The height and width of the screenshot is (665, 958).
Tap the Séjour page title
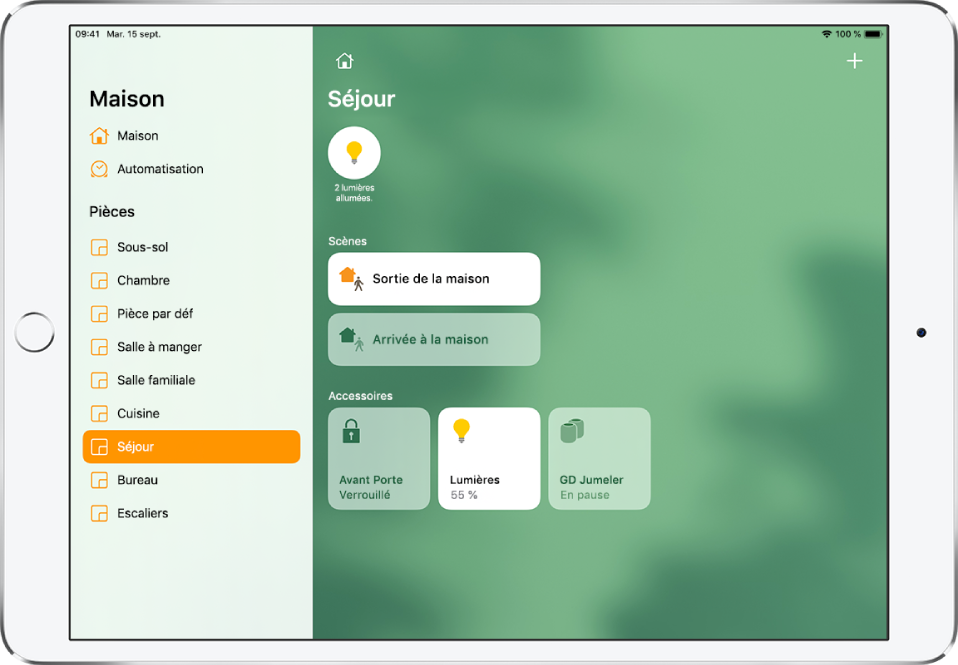pos(361,99)
